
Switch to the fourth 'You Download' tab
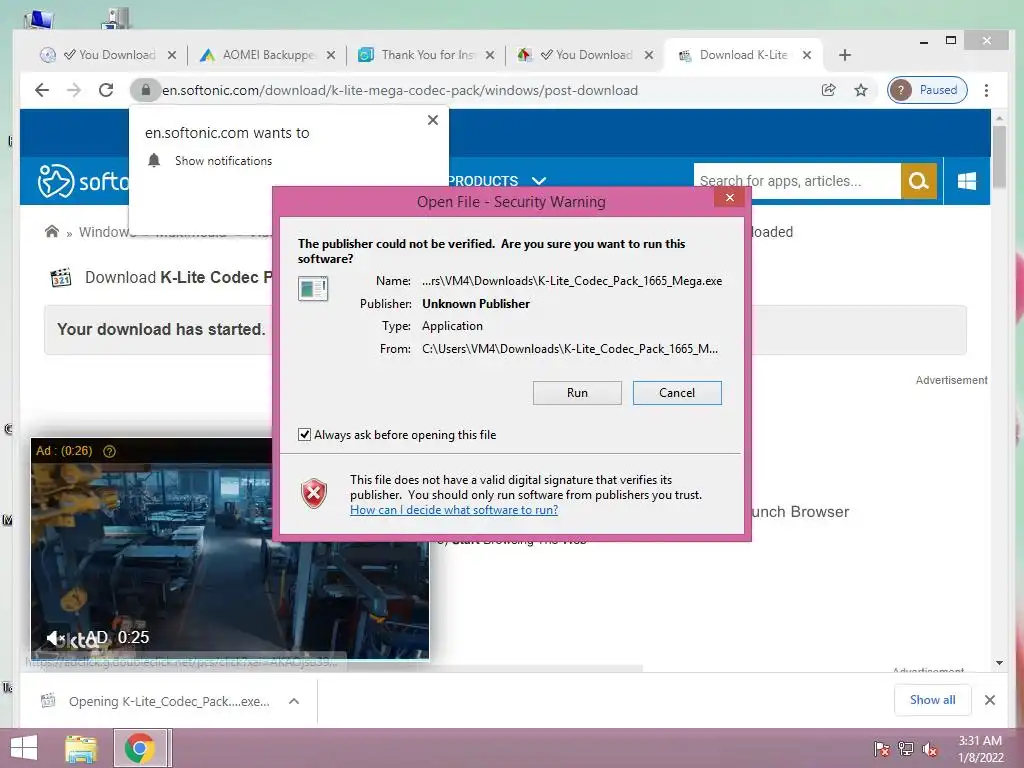tap(585, 55)
